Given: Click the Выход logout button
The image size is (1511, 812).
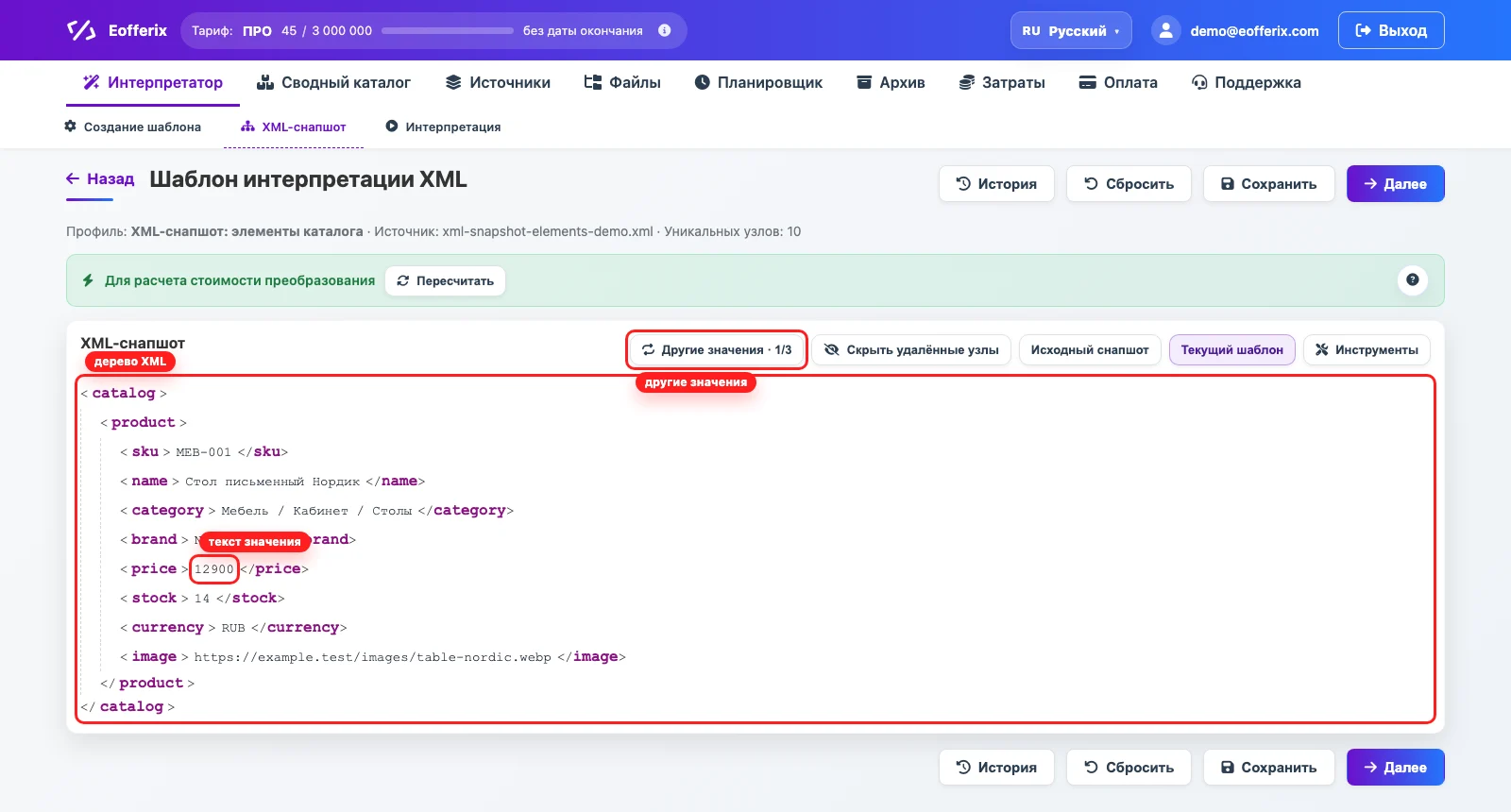Looking at the screenshot, I should 1391,30.
